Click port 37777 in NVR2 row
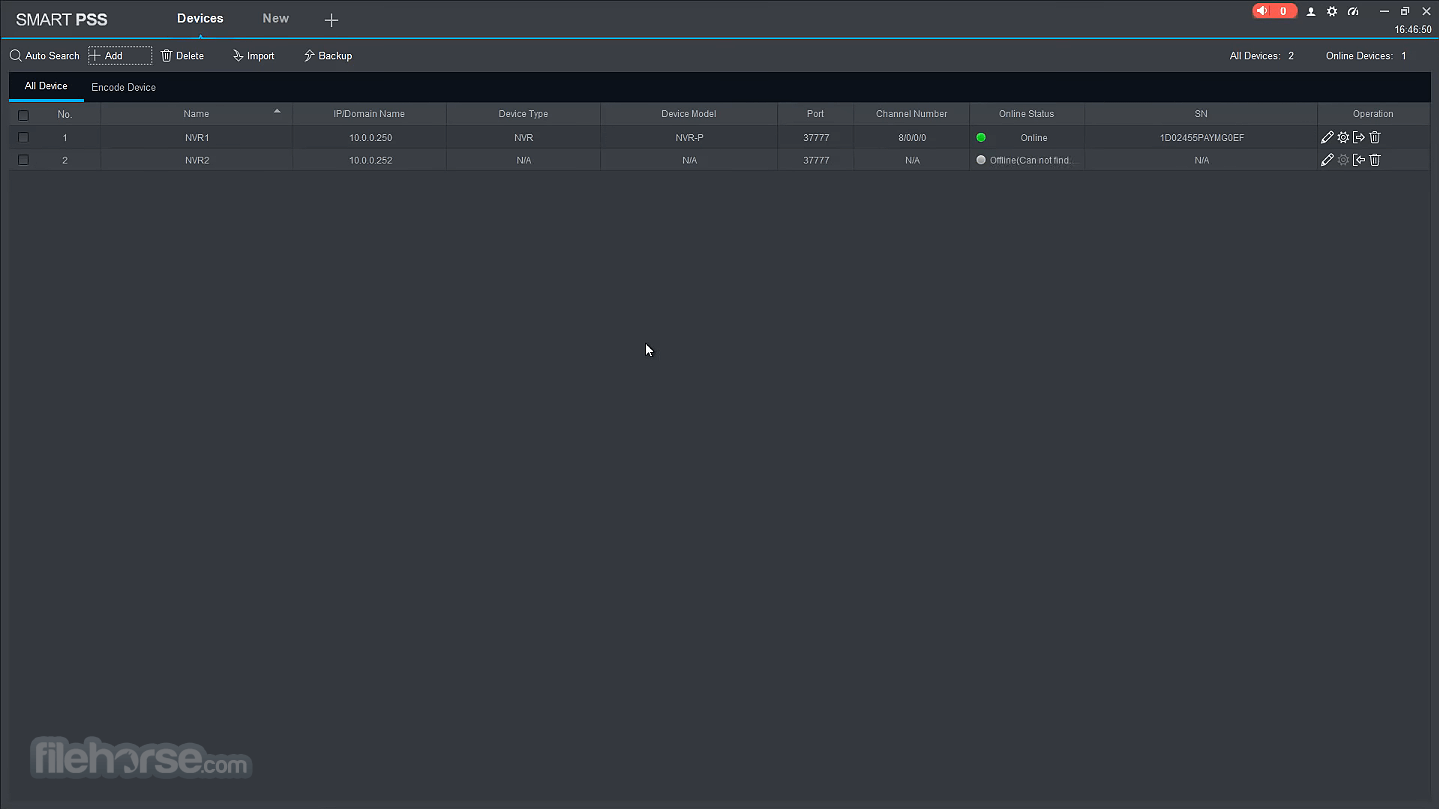The width and height of the screenshot is (1439, 809). [x=815, y=160]
